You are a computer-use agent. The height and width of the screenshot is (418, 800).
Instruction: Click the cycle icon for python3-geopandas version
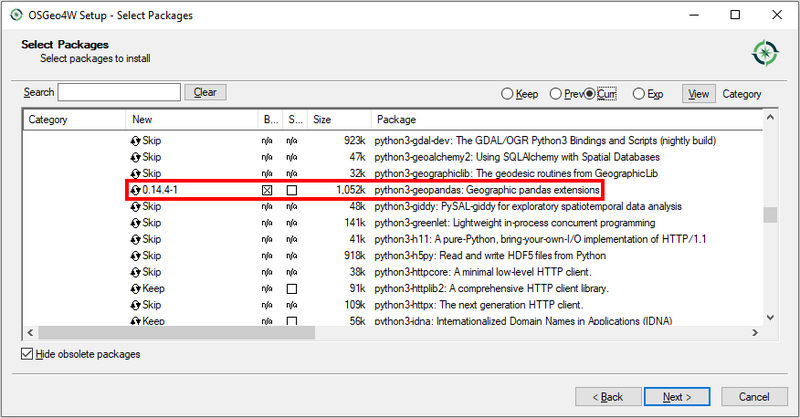pos(136,190)
